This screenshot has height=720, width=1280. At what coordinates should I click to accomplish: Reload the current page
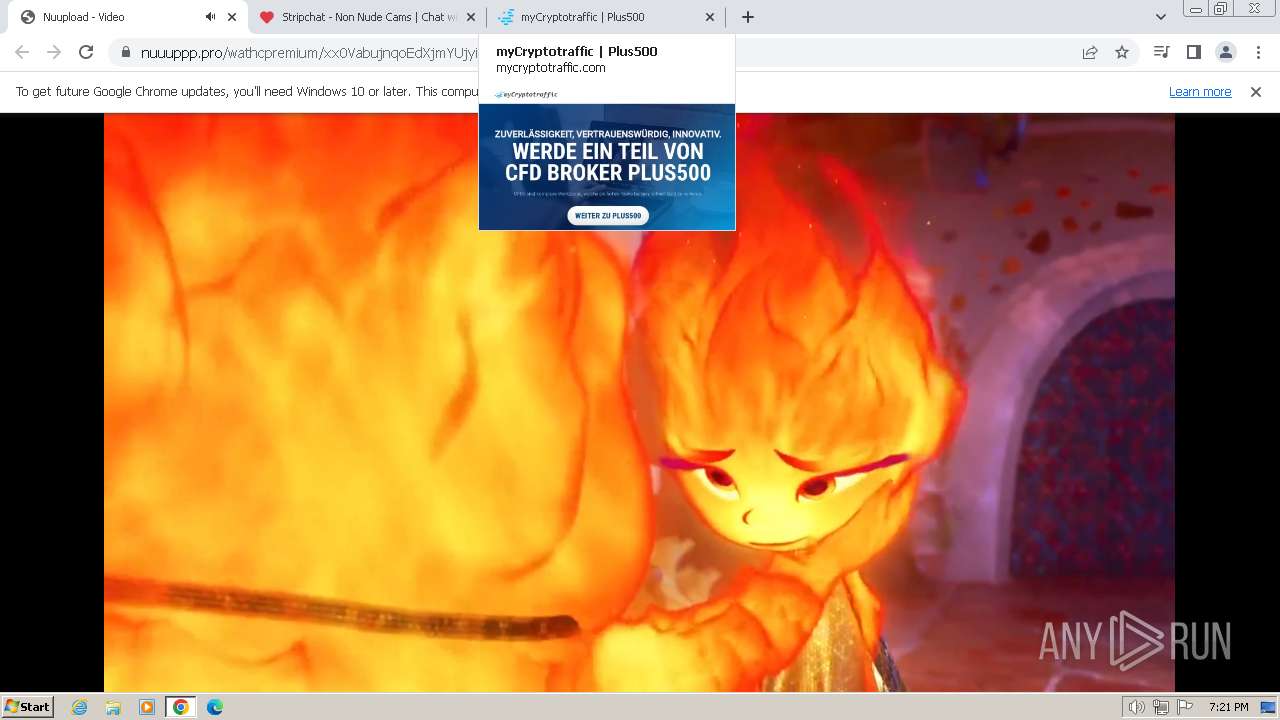[x=86, y=52]
